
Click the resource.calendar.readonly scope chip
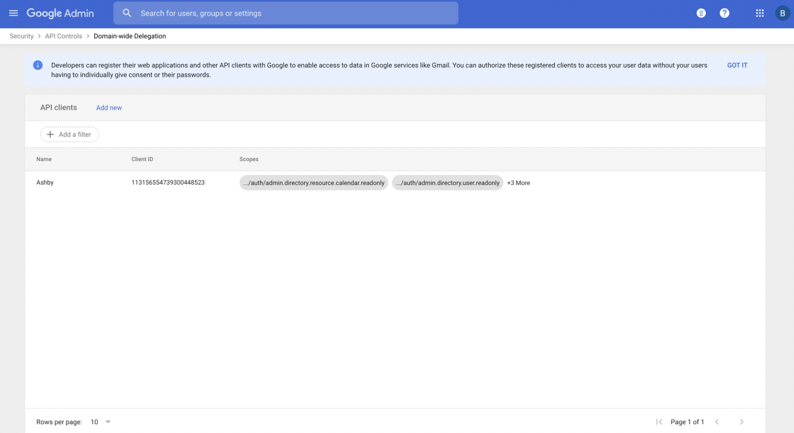pyautogui.click(x=313, y=183)
